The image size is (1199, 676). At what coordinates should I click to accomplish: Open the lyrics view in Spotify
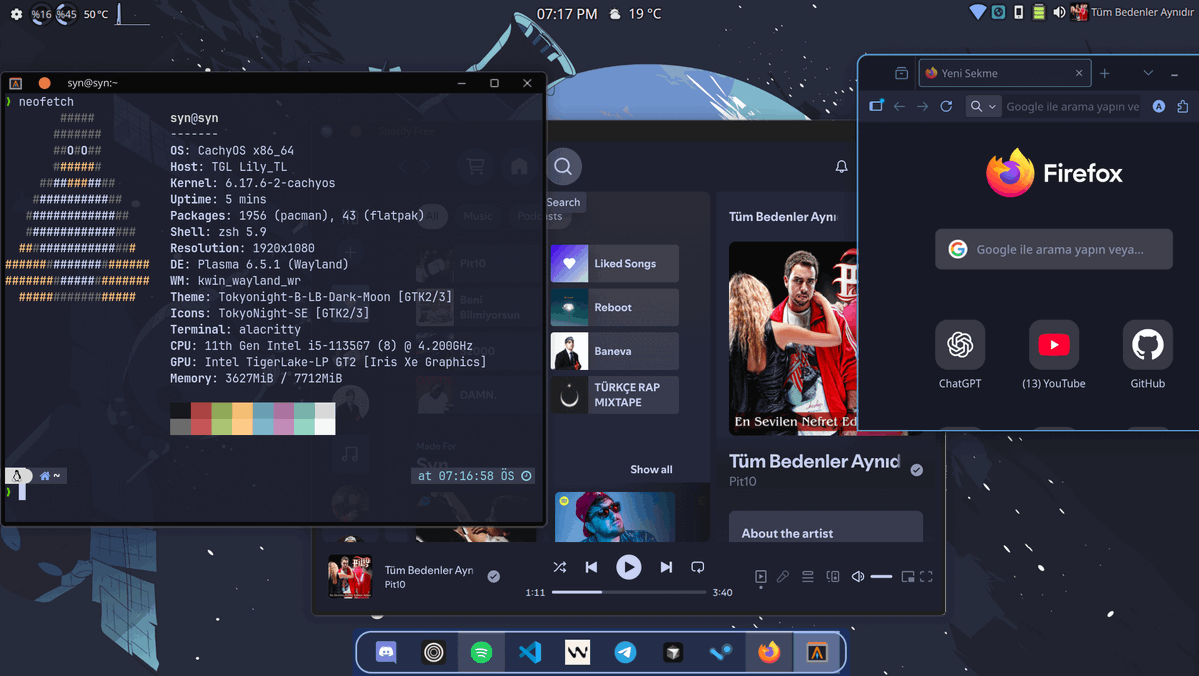[782, 576]
